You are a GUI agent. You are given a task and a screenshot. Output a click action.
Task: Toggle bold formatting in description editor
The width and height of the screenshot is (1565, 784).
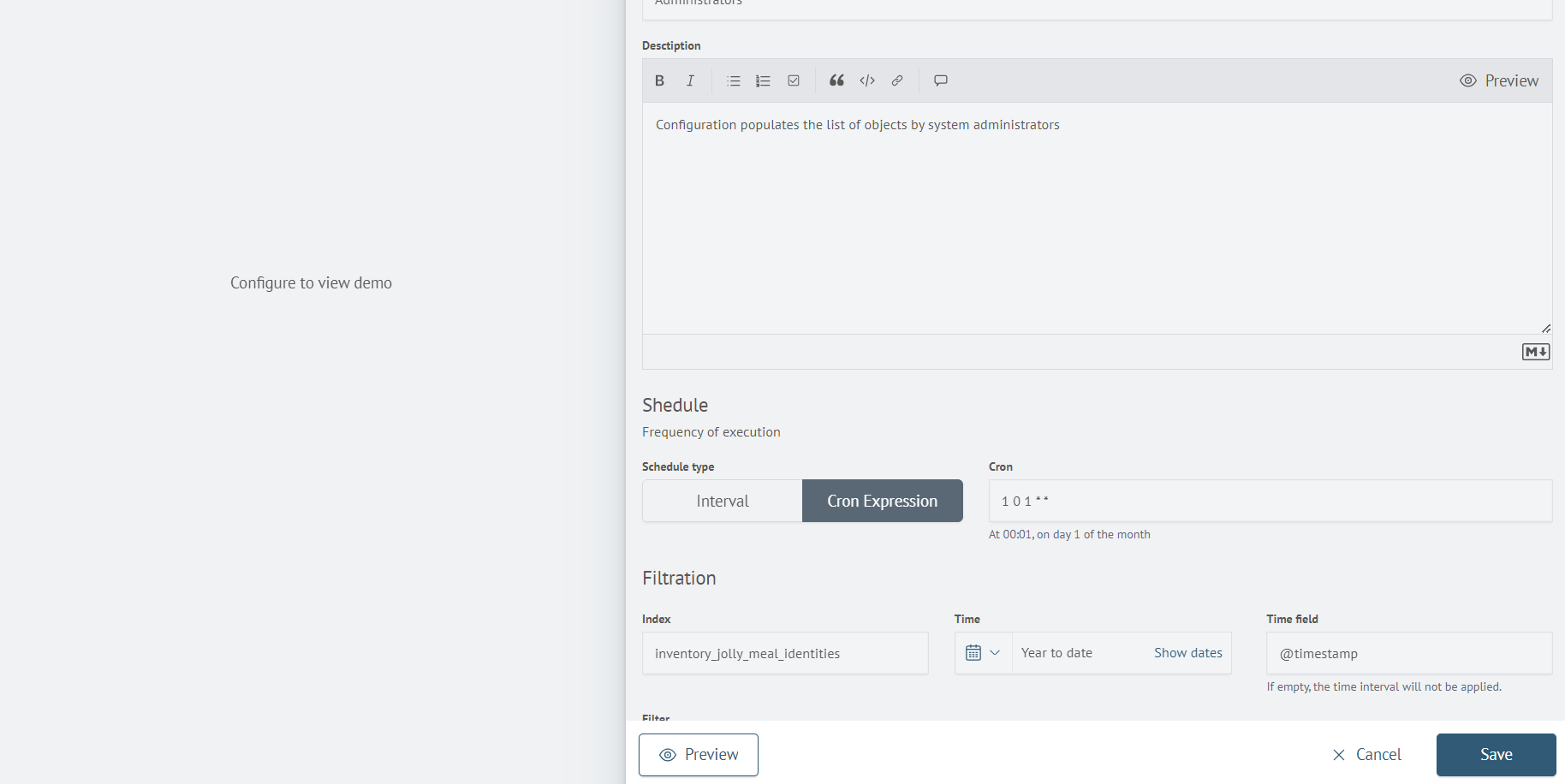(x=659, y=80)
